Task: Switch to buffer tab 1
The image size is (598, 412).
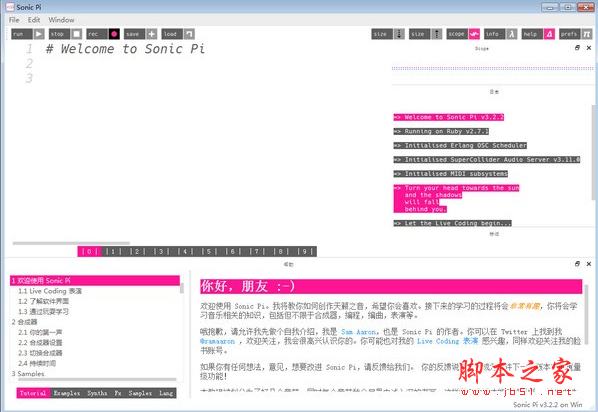Action: click(113, 251)
